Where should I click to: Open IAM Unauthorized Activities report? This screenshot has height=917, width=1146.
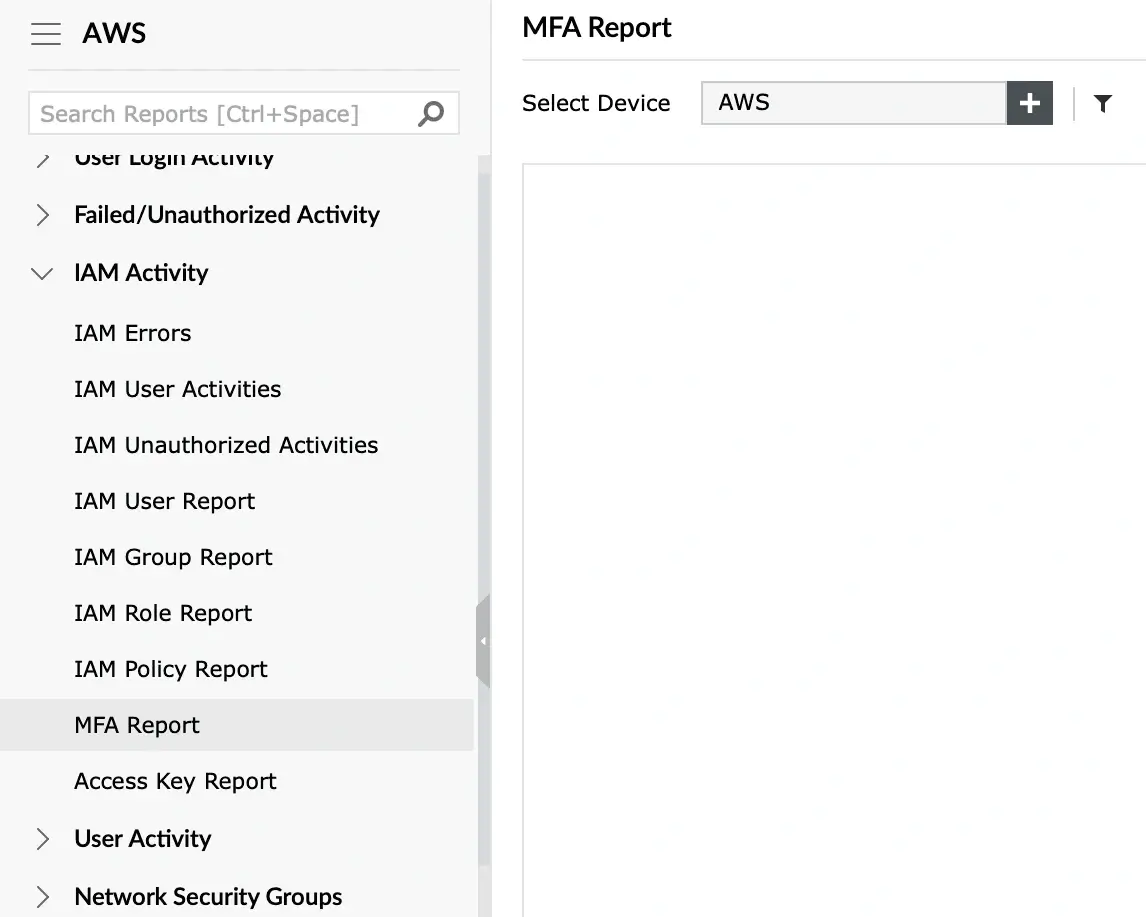click(x=226, y=445)
